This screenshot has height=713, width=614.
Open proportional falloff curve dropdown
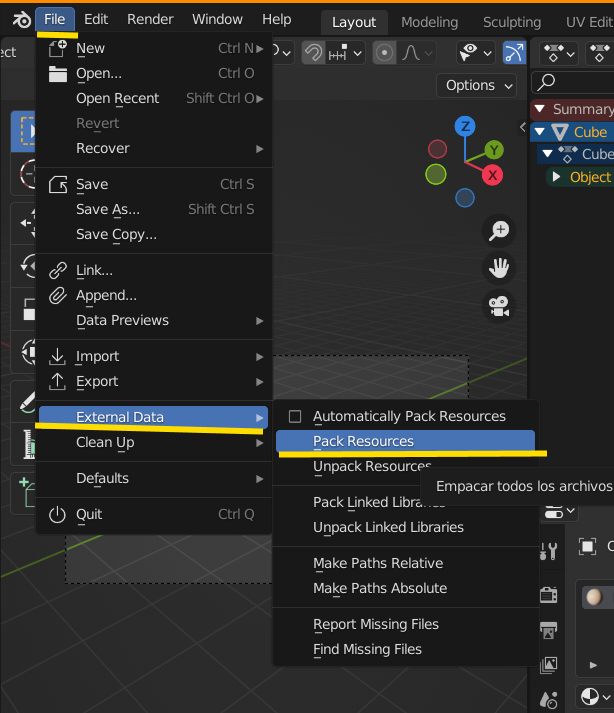(x=417, y=53)
